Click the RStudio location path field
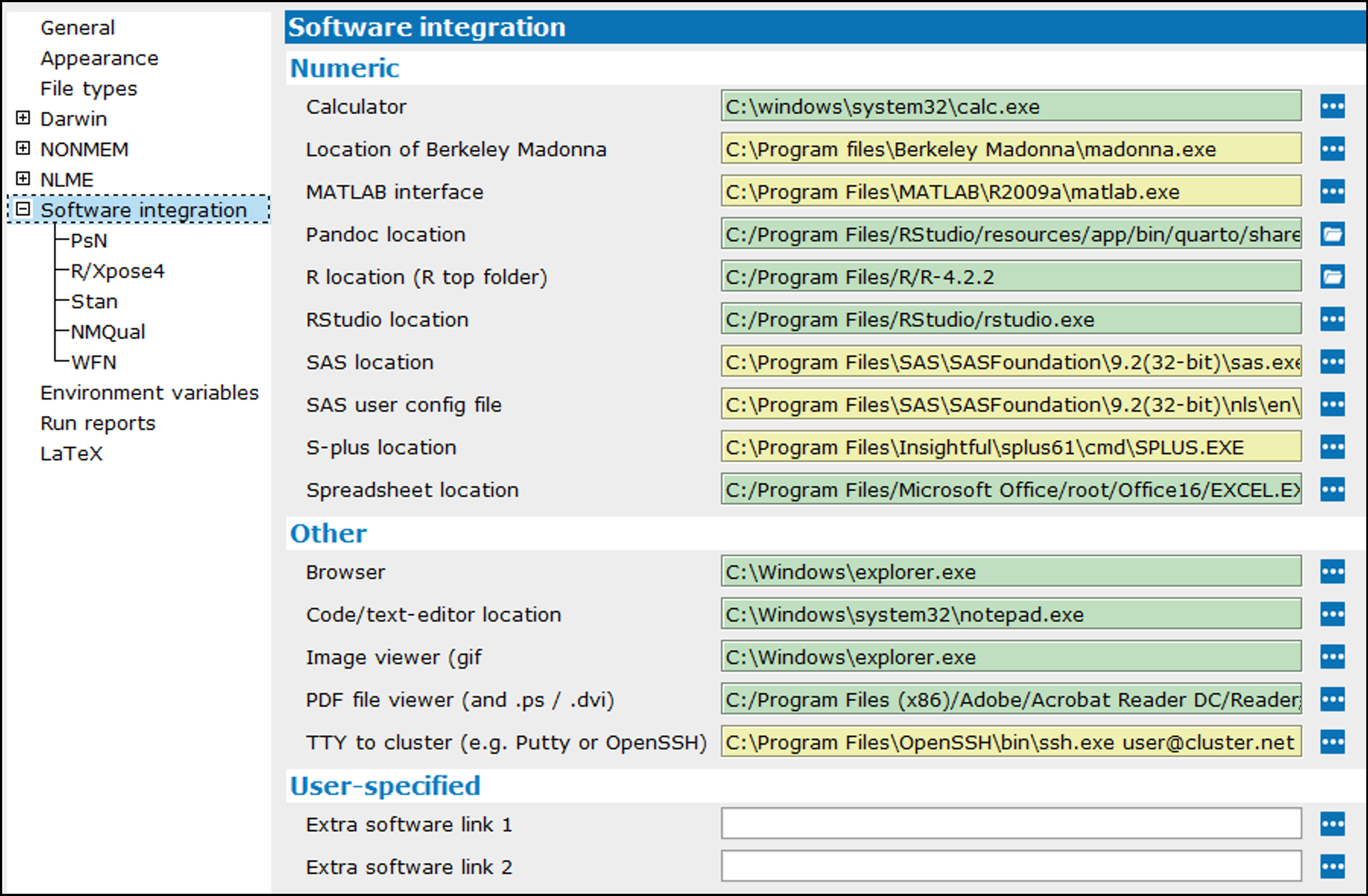Screen dimensions: 1368x896 click(x=1011, y=320)
